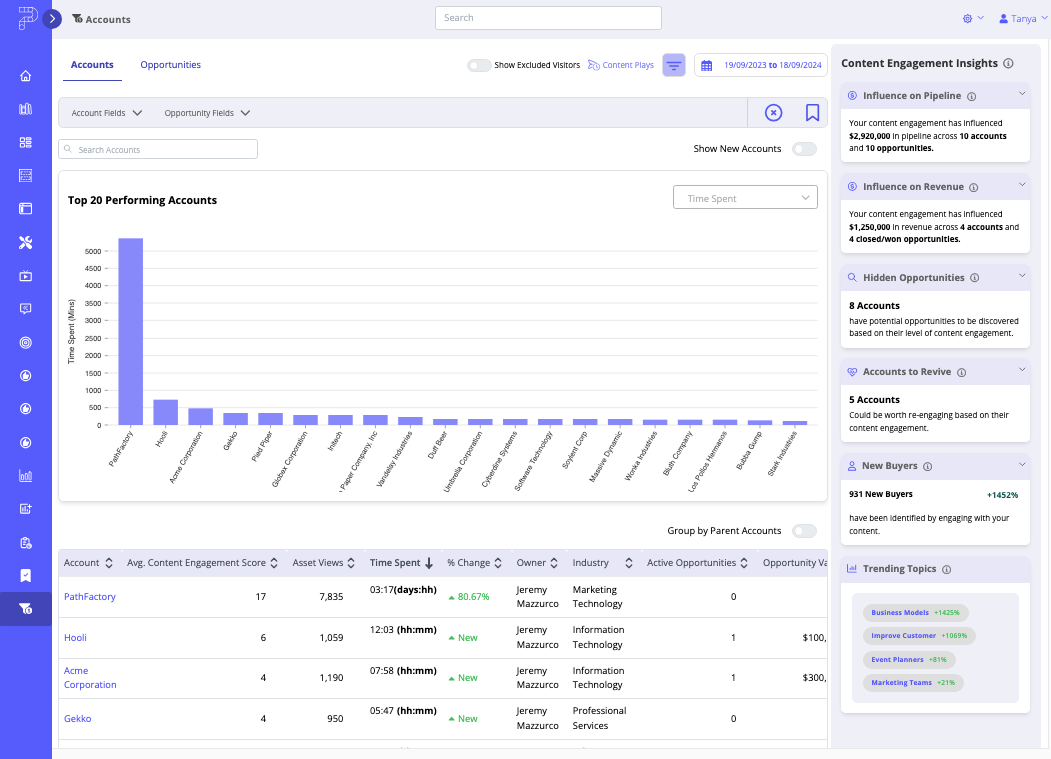
Task: Open the Account Fields dropdown
Action: 104,112
